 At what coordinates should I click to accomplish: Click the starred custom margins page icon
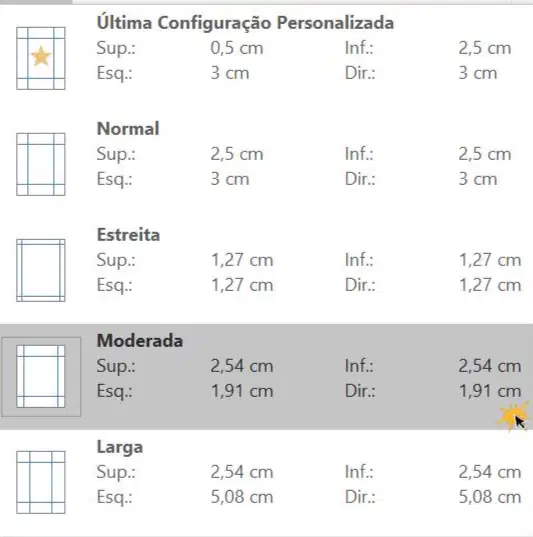[x=41, y=58]
